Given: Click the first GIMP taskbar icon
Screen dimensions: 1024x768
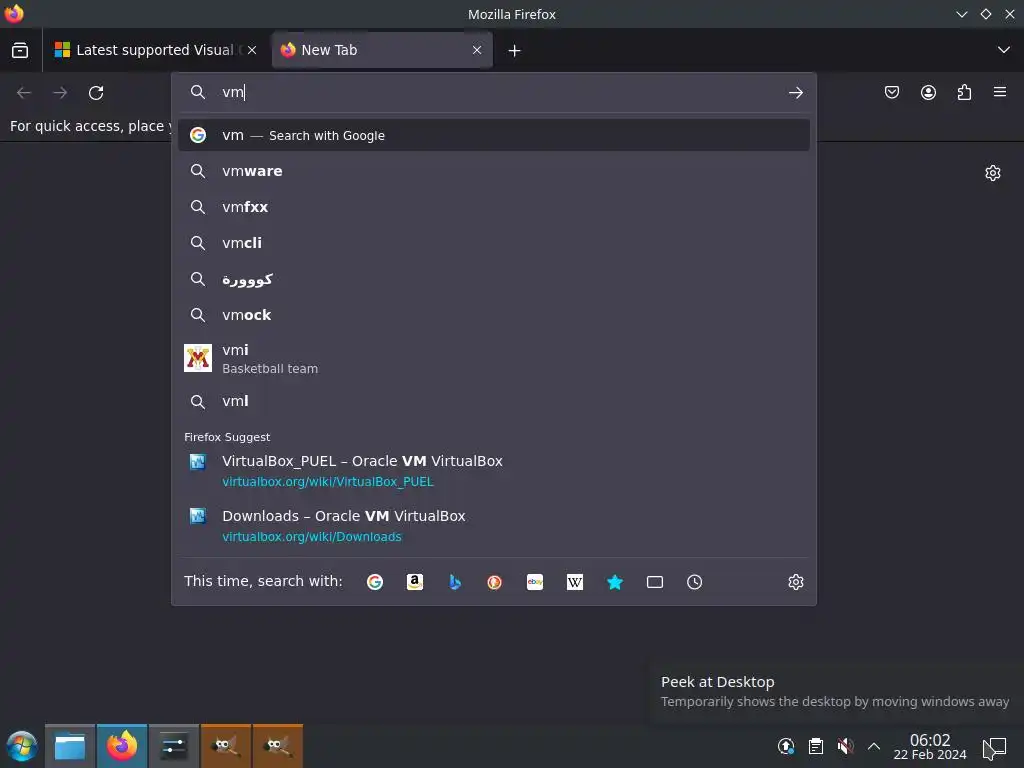Looking at the screenshot, I should click(226, 746).
